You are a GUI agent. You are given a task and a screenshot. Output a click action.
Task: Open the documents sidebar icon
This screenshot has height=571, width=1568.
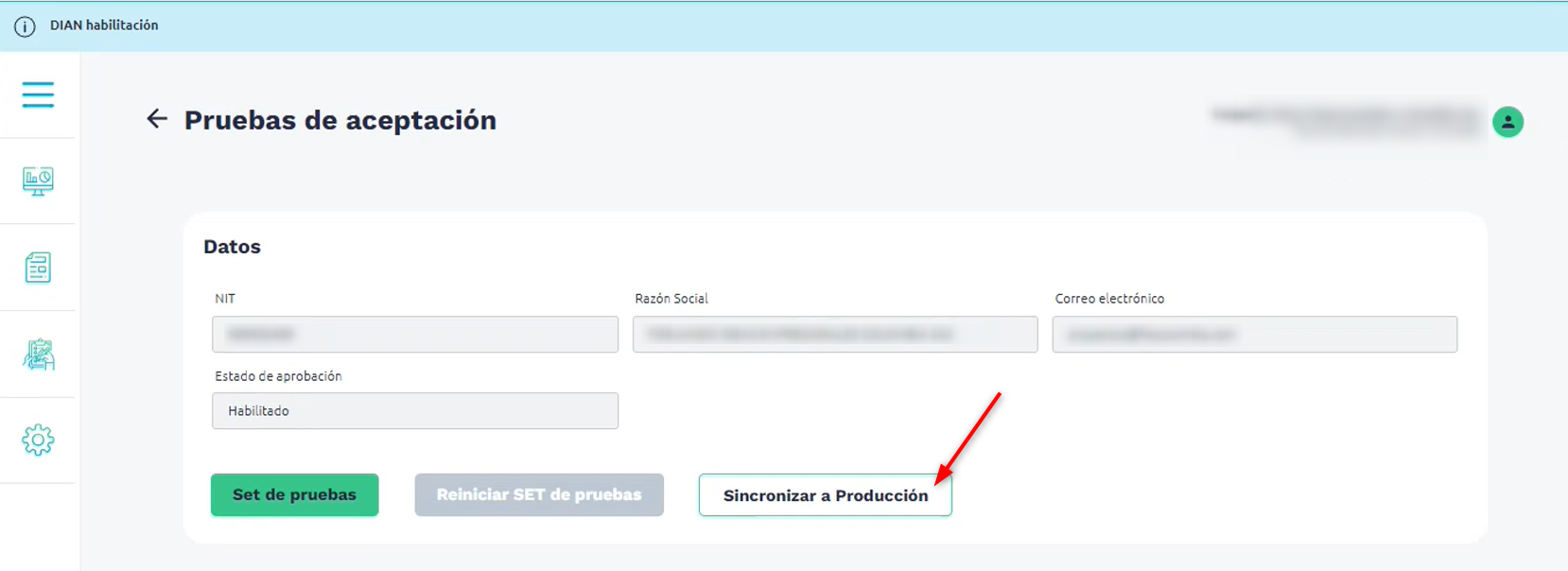(38, 268)
